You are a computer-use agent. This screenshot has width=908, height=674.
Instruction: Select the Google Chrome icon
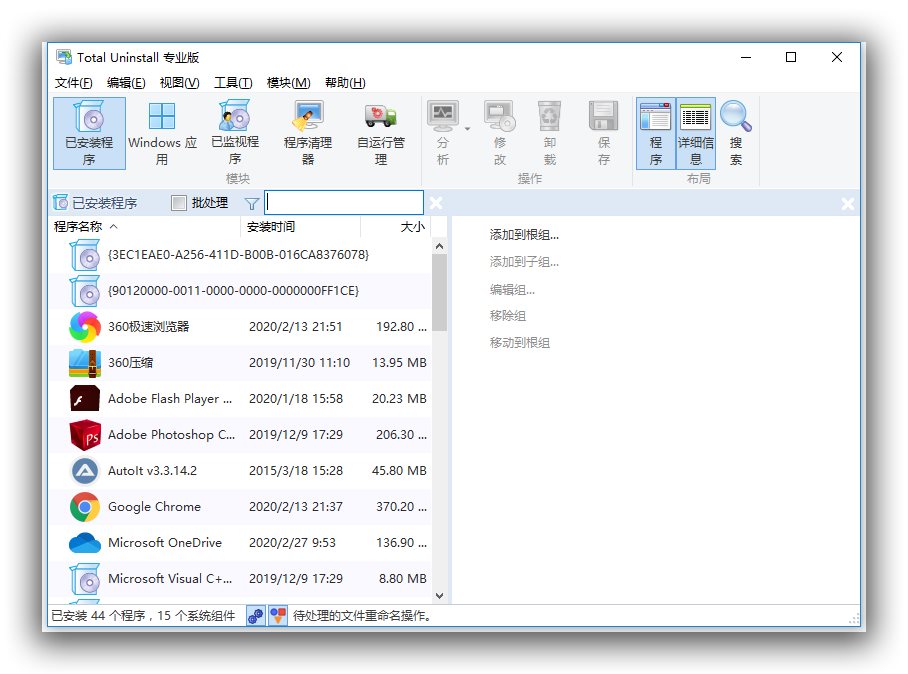coord(85,507)
